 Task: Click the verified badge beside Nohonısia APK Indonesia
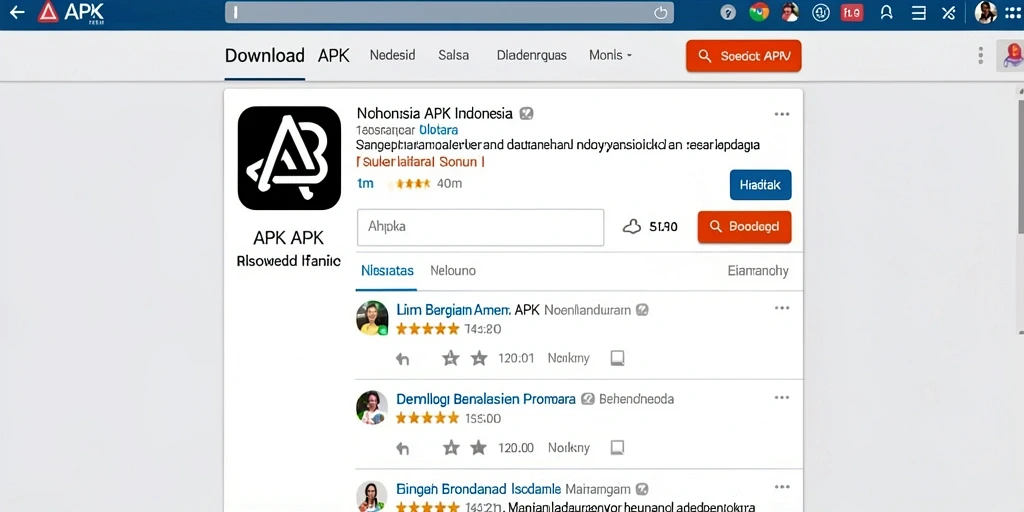pyautogui.click(x=526, y=114)
